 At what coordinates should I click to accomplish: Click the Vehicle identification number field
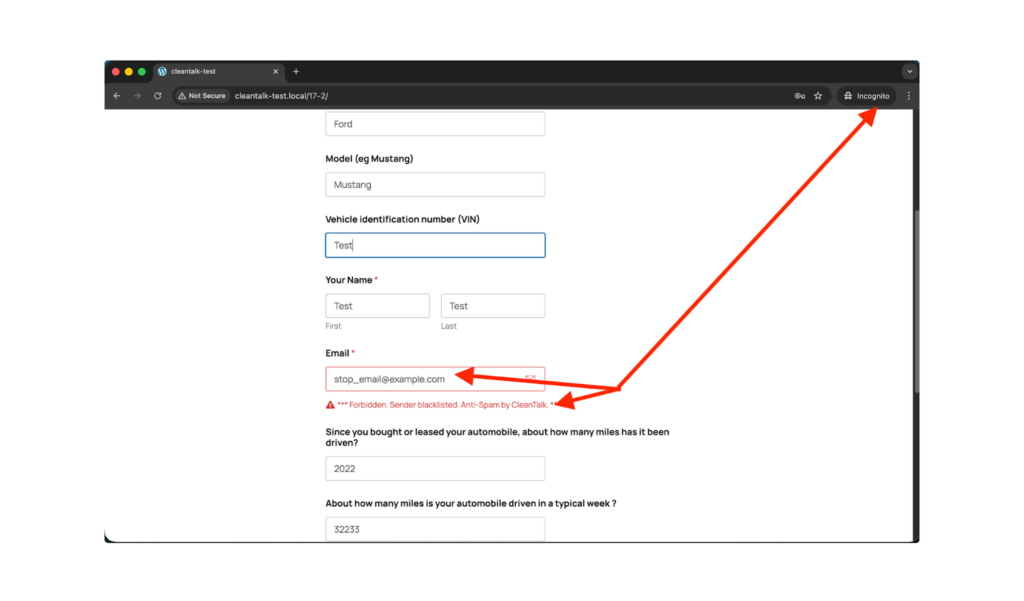(x=435, y=245)
